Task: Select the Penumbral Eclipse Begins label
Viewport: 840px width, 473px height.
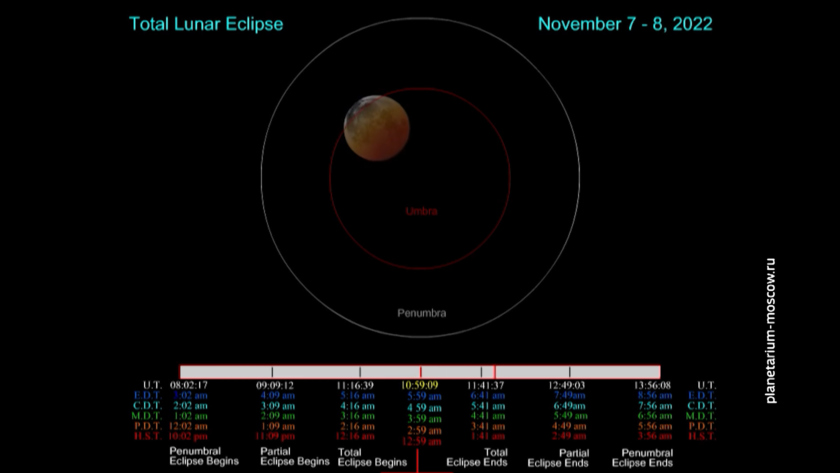Action: 204,457
